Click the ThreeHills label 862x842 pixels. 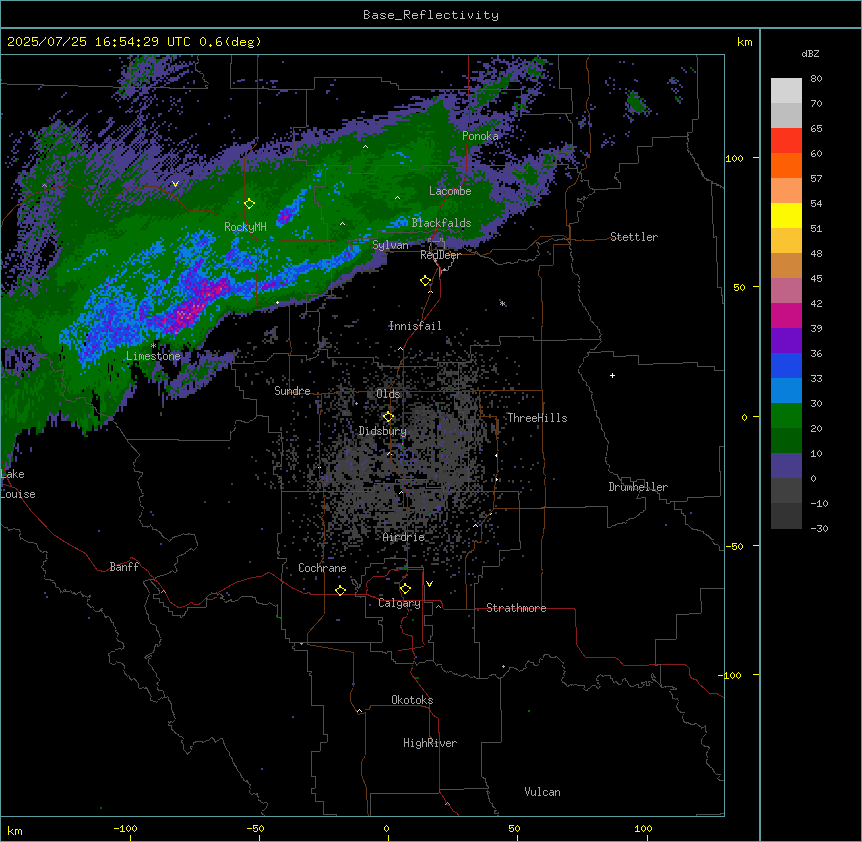coord(537,418)
